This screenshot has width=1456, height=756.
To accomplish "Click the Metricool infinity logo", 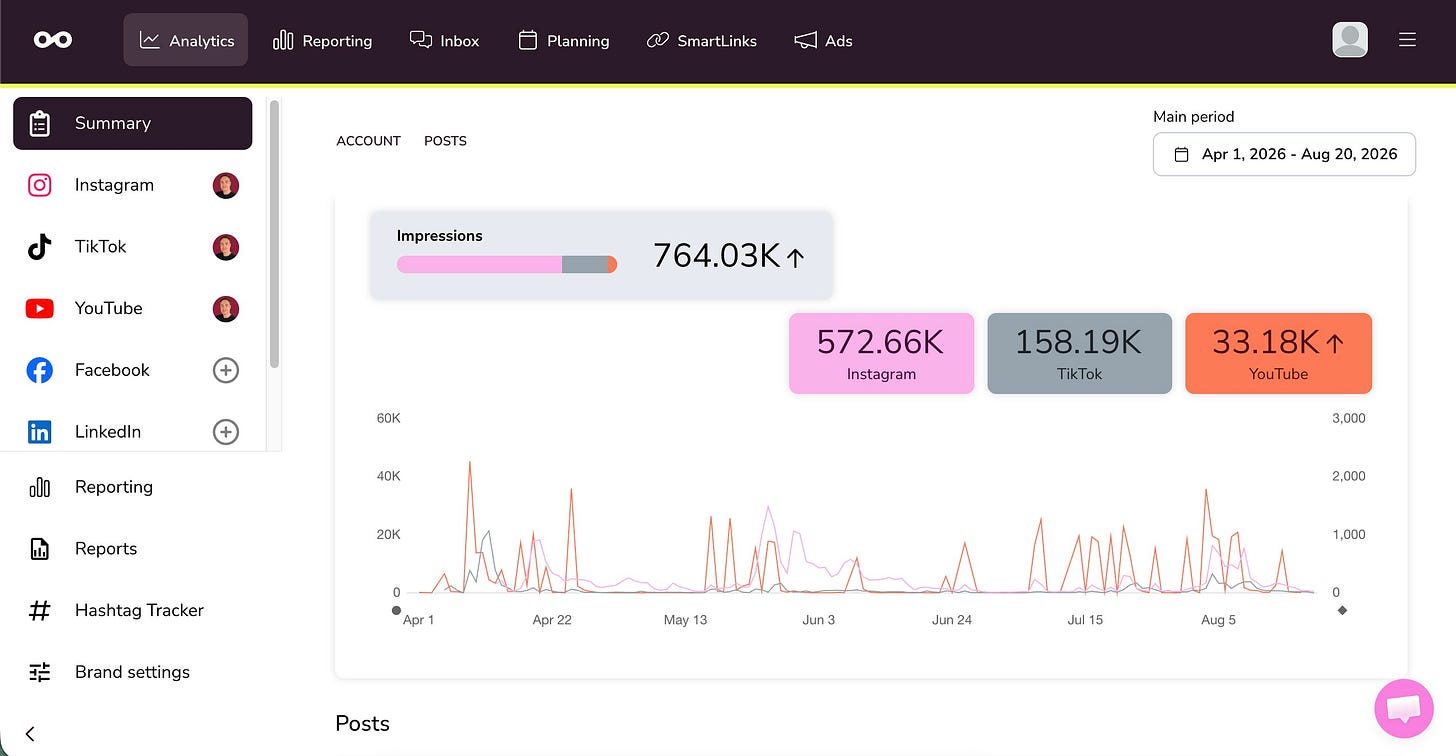I will (x=52, y=40).
